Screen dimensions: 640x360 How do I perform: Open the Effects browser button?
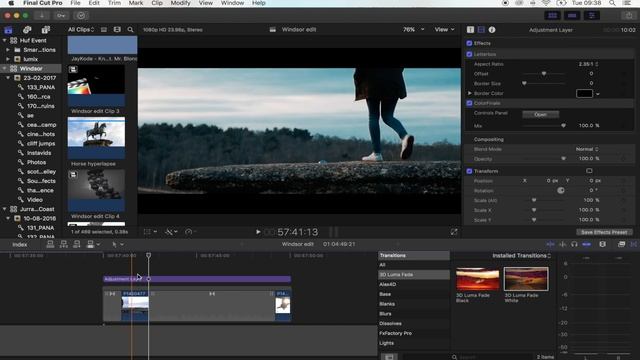[621, 244]
